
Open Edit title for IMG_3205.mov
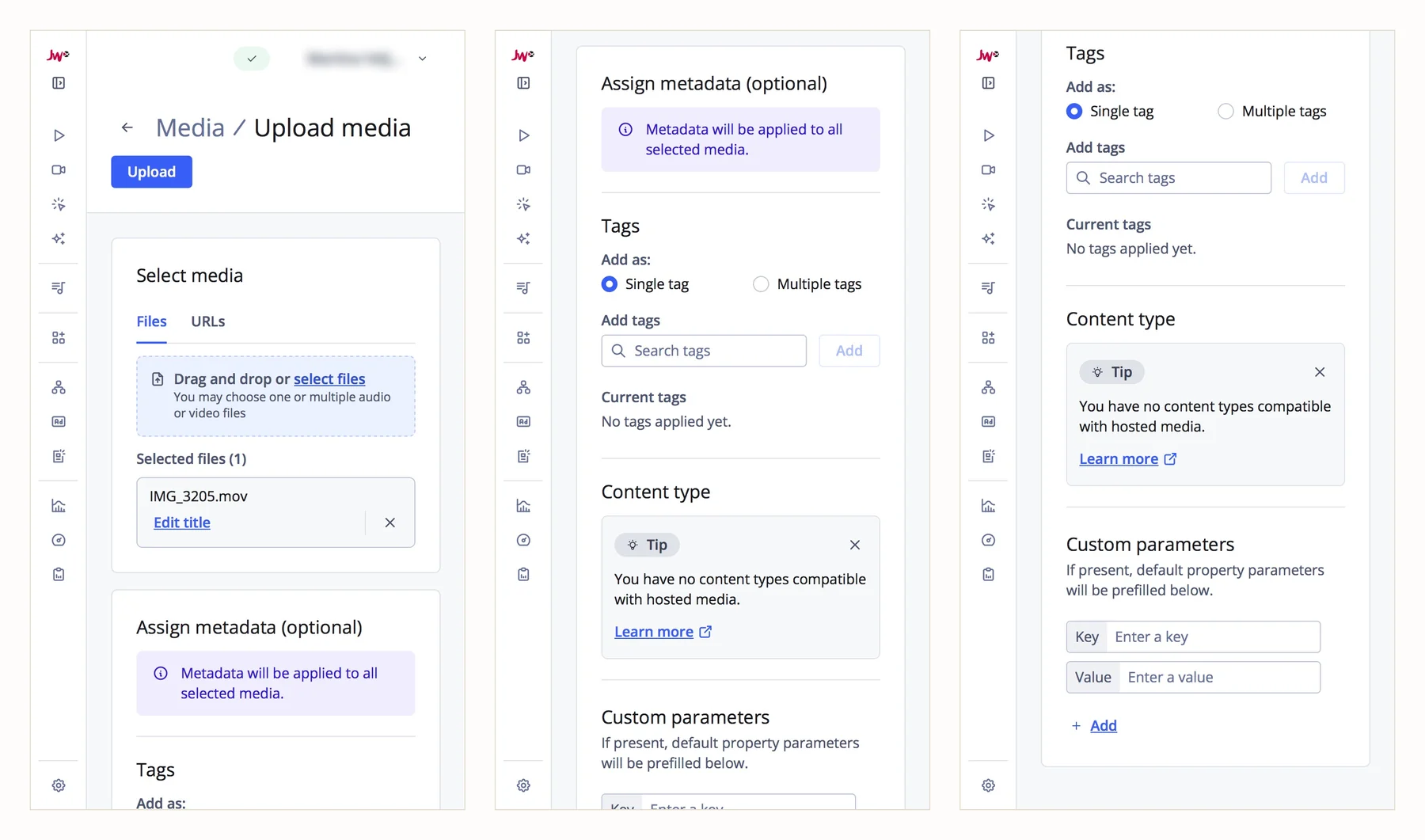[x=182, y=523]
